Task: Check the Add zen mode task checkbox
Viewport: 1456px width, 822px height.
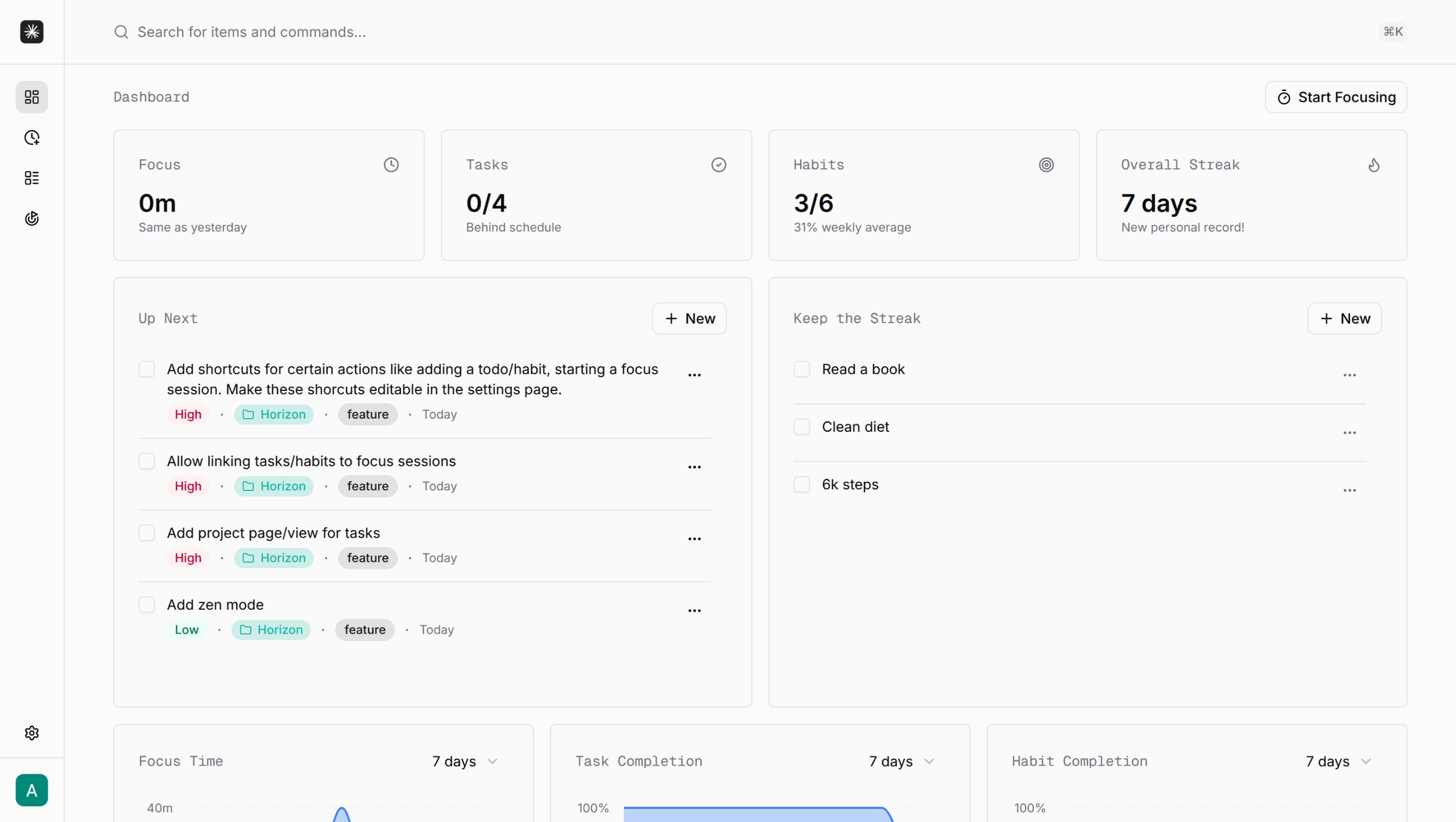Action: click(147, 604)
